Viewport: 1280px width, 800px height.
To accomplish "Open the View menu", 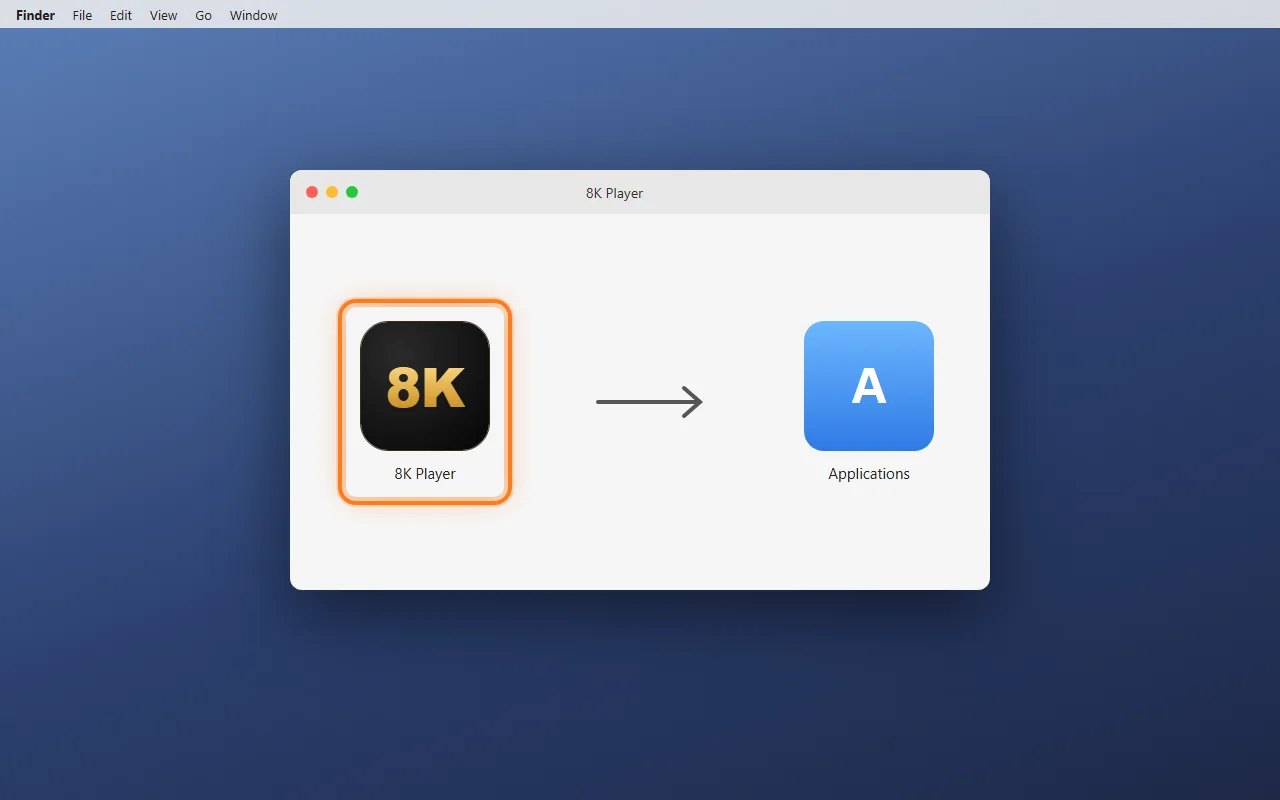I will tap(164, 15).
